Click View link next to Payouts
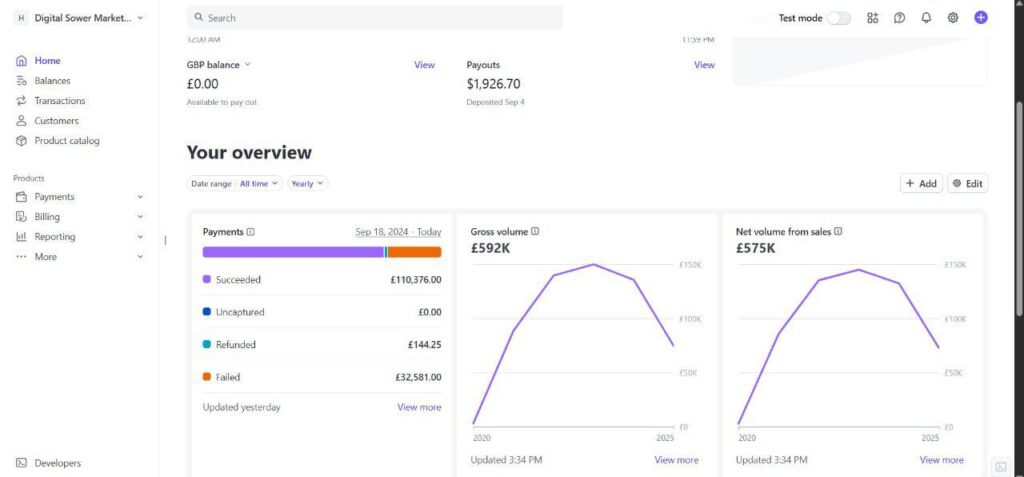This screenshot has height=477, width=1024. (704, 65)
